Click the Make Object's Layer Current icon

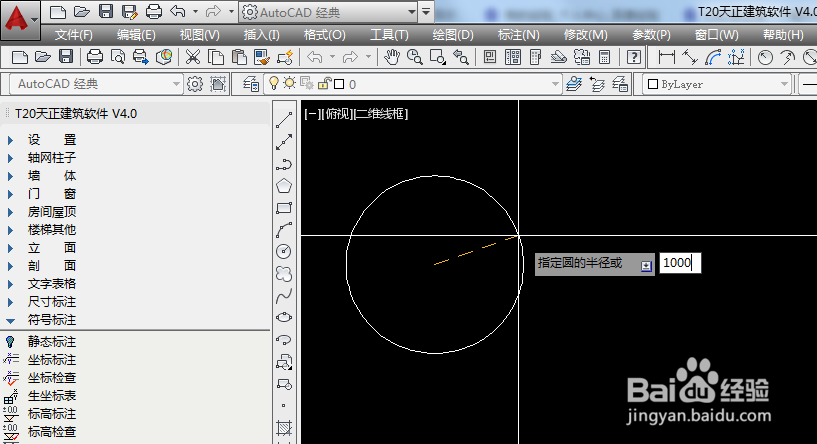pyautogui.click(x=574, y=84)
